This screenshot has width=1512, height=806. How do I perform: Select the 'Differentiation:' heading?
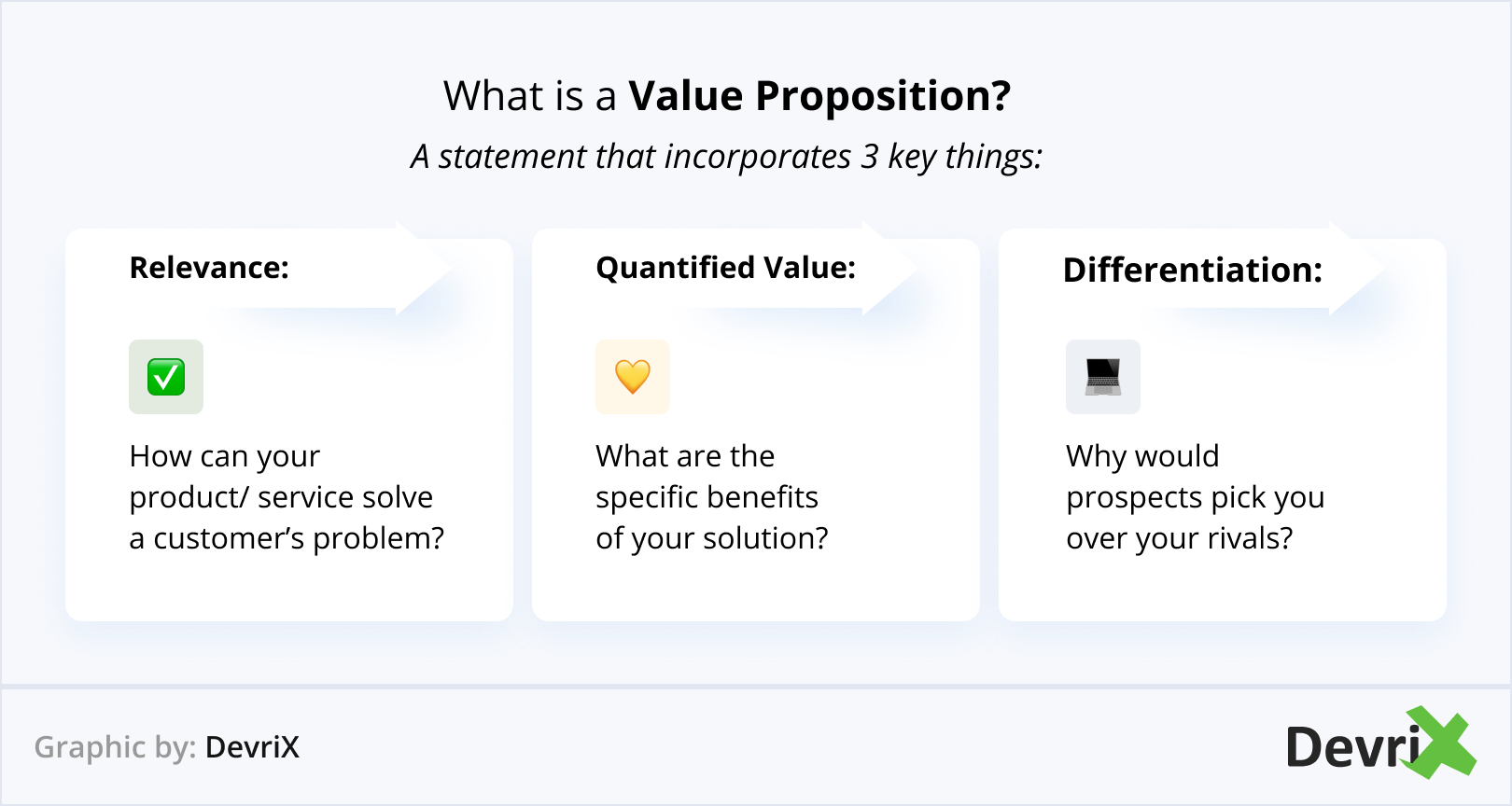pyautogui.click(x=1192, y=271)
